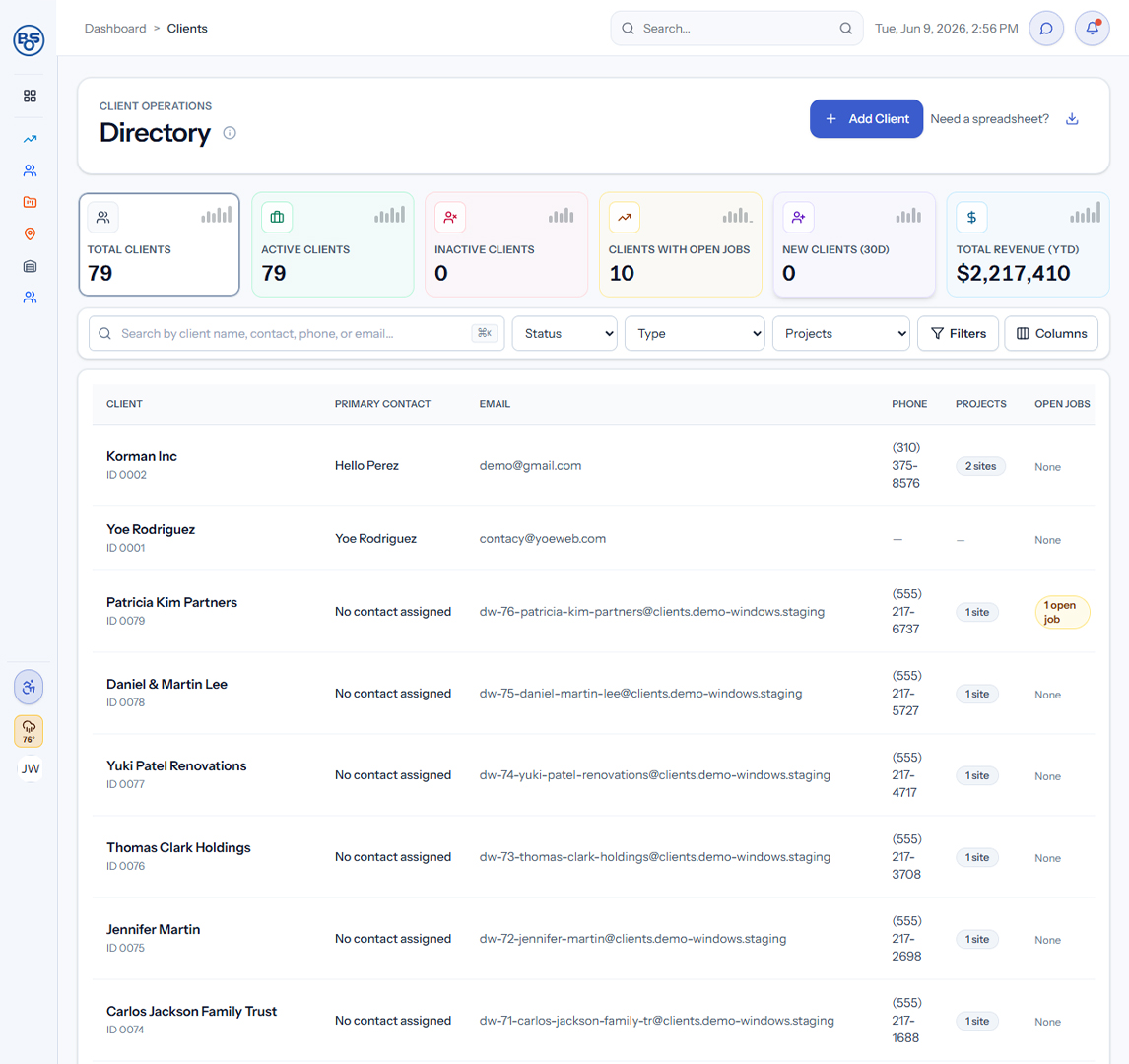This screenshot has height=1064, width=1129.
Task: Sort by the Open Jobs column header
Action: point(1062,404)
